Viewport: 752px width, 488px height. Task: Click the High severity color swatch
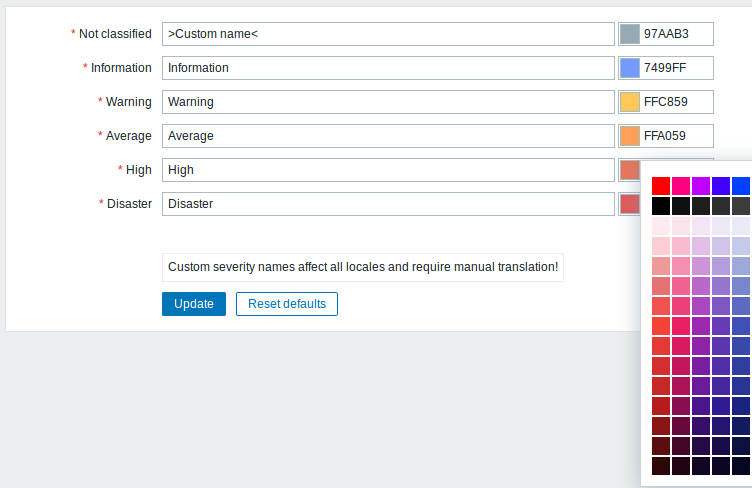click(630, 170)
